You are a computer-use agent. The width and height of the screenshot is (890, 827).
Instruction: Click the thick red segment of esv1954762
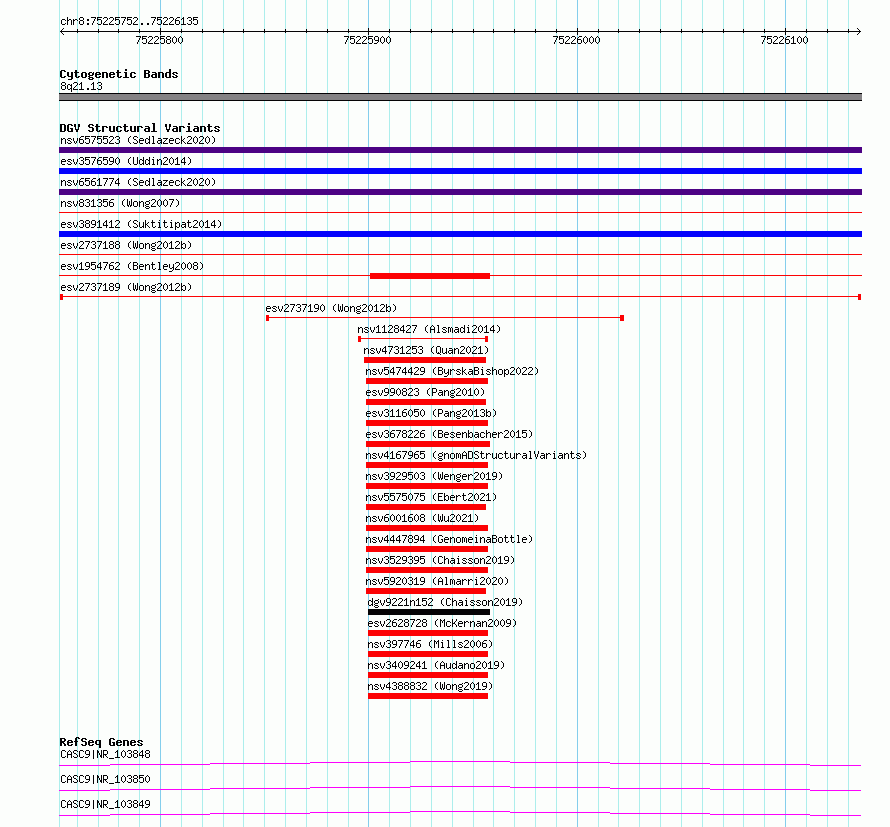tap(430, 276)
